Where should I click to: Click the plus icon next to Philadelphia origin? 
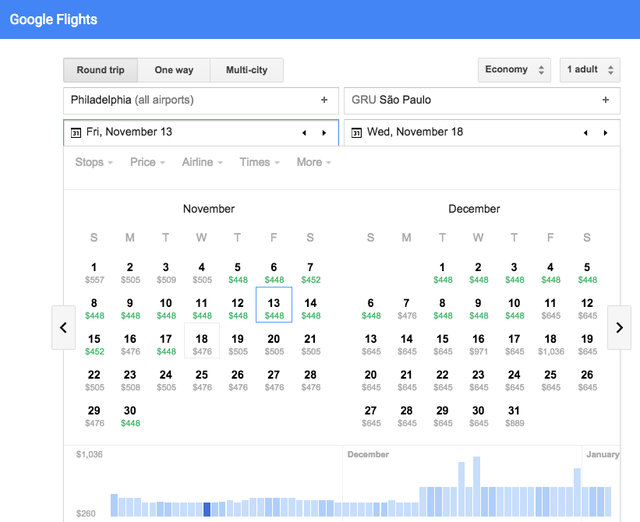(x=324, y=100)
